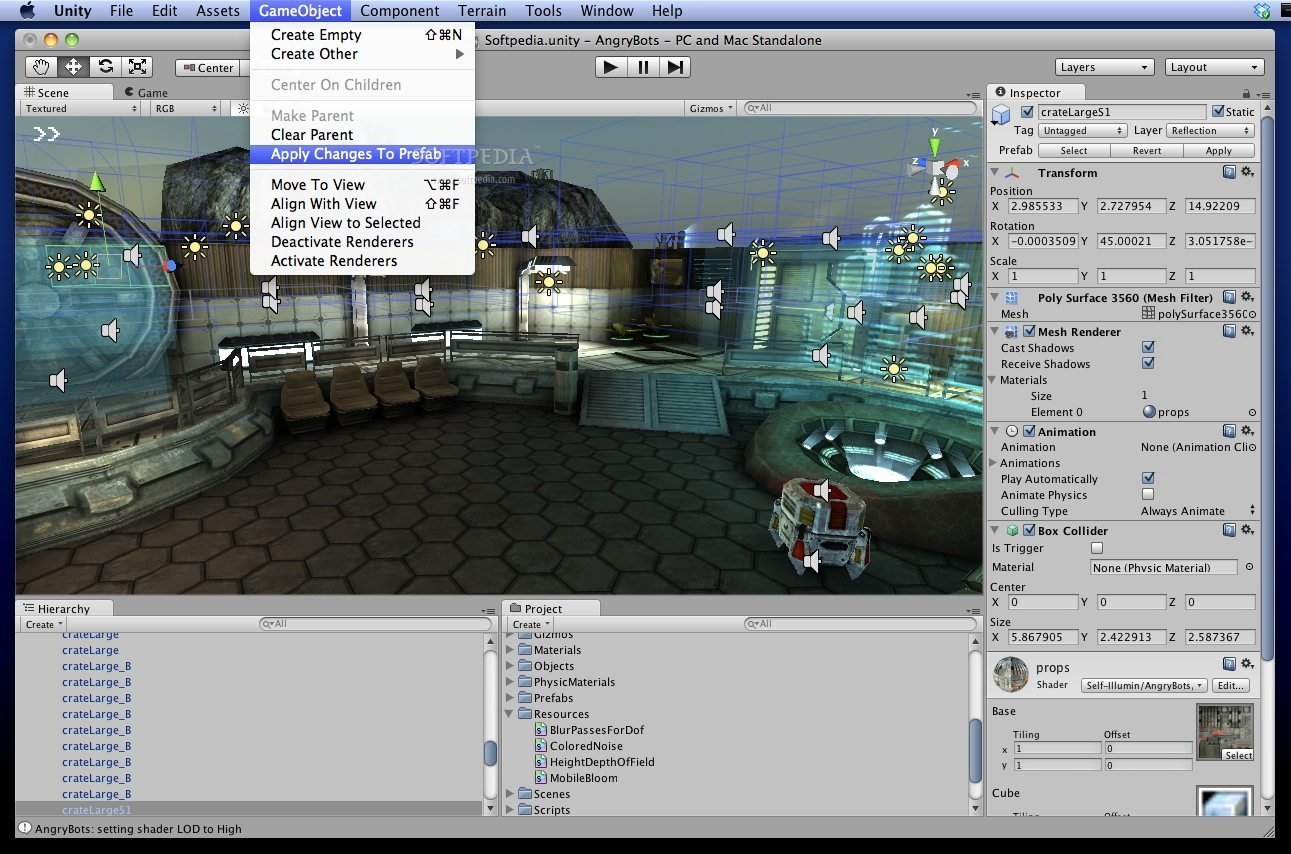Open the Terrain menu
The width and height of the screenshot is (1291, 854).
(482, 11)
